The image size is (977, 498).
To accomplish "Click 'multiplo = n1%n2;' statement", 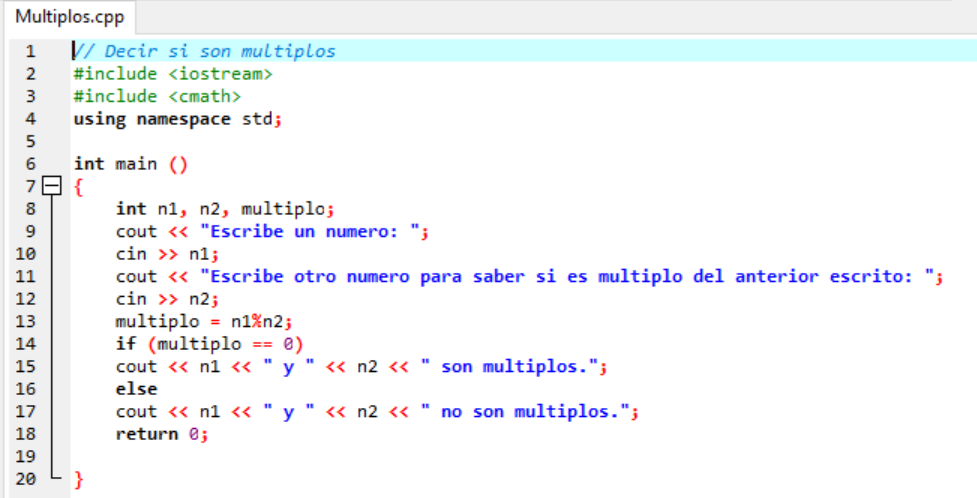I will [x=204, y=322].
